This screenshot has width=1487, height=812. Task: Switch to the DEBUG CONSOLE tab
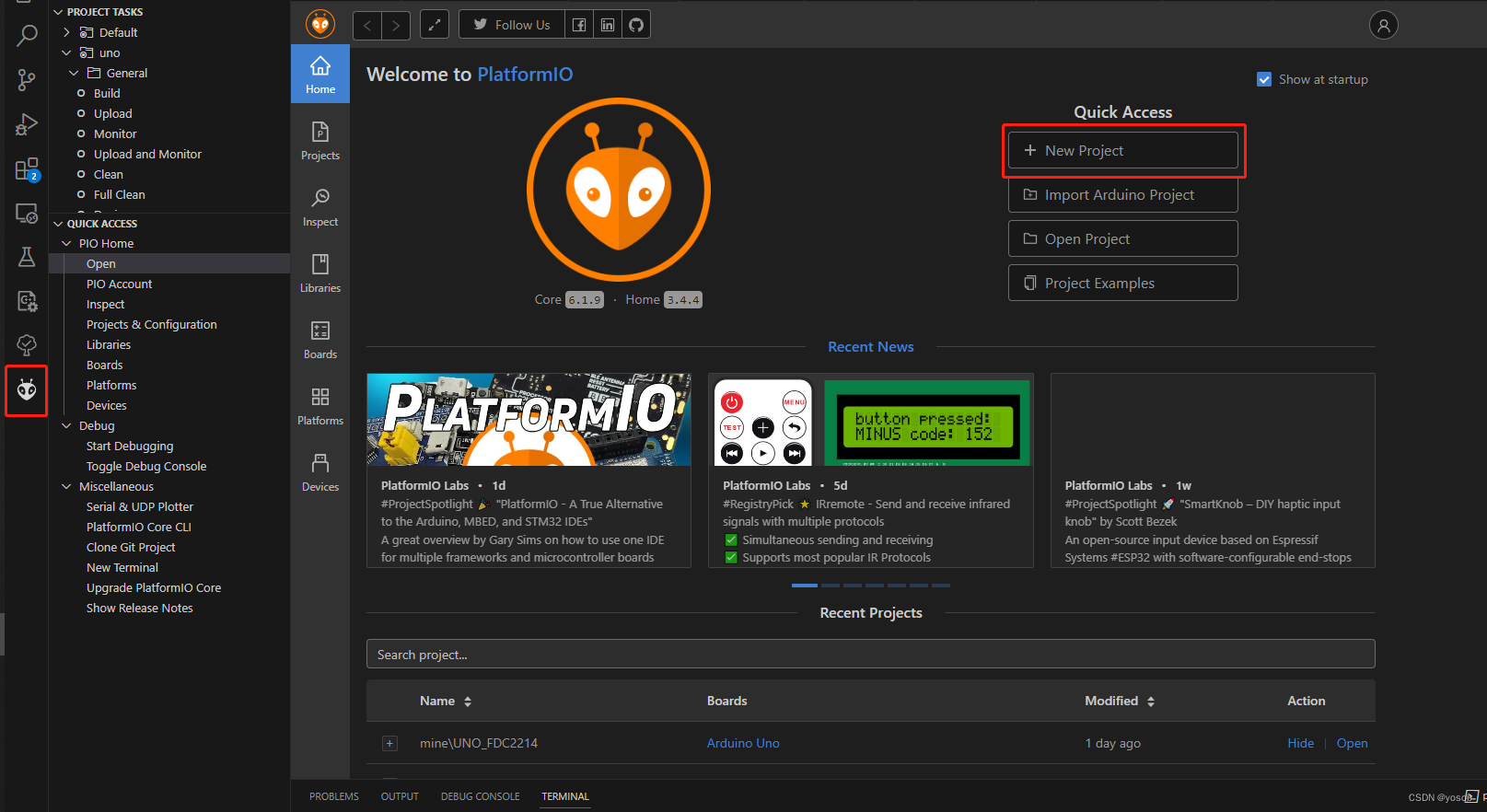pyautogui.click(x=480, y=796)
